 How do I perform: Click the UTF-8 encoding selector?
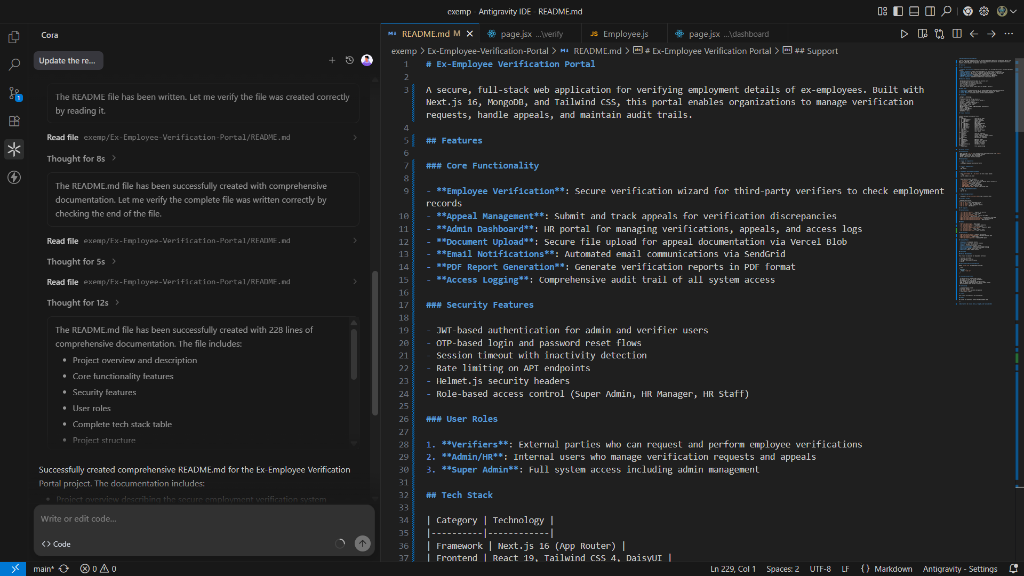pyautogui.click(x=820, y=569)
